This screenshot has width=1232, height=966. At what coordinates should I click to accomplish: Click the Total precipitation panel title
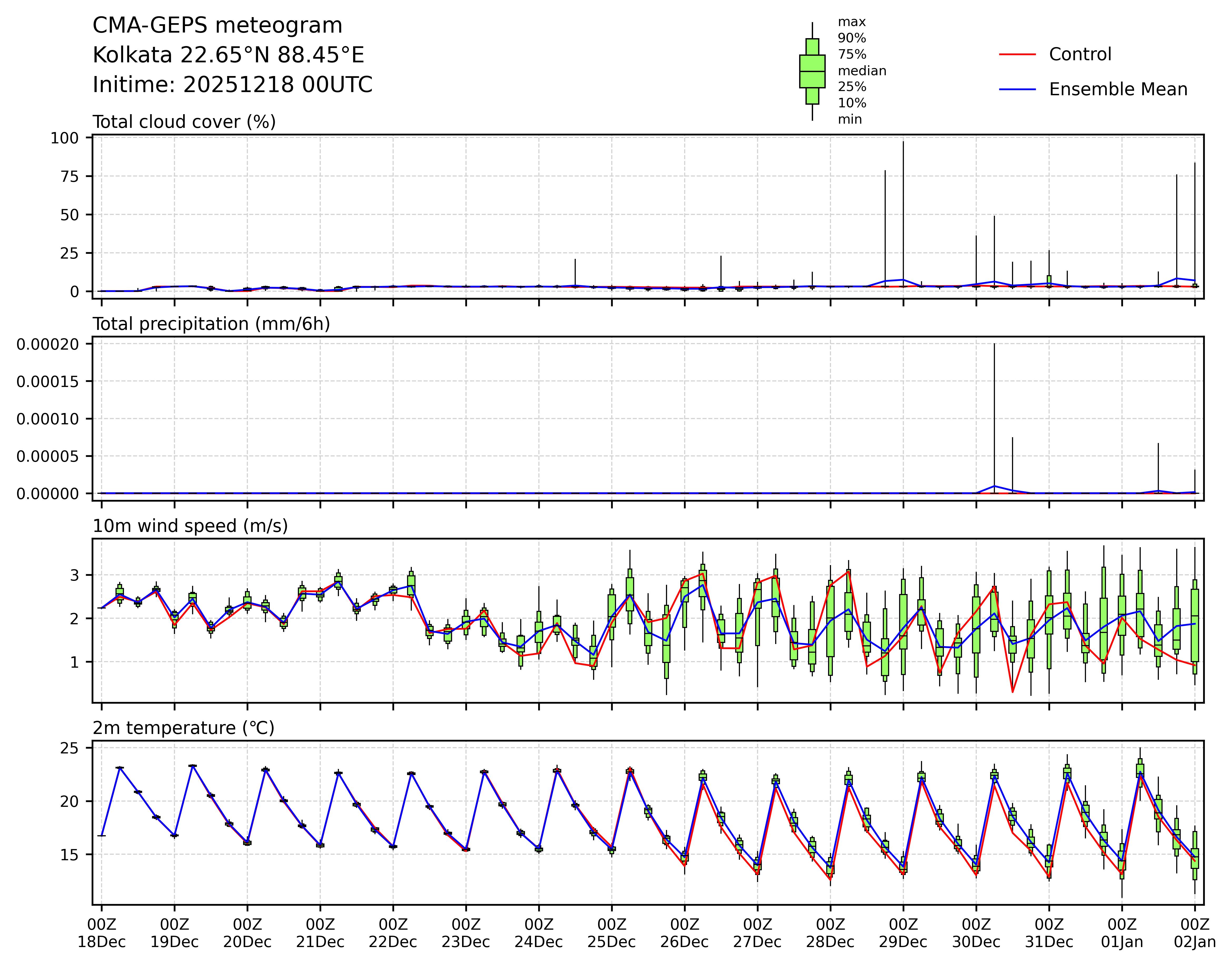211,324
